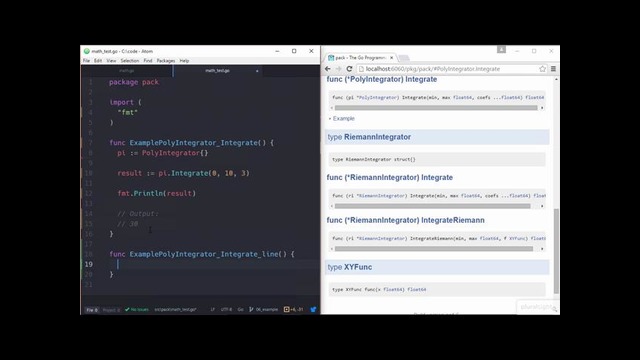Click line number 19 in gutter

pos(89,264)
